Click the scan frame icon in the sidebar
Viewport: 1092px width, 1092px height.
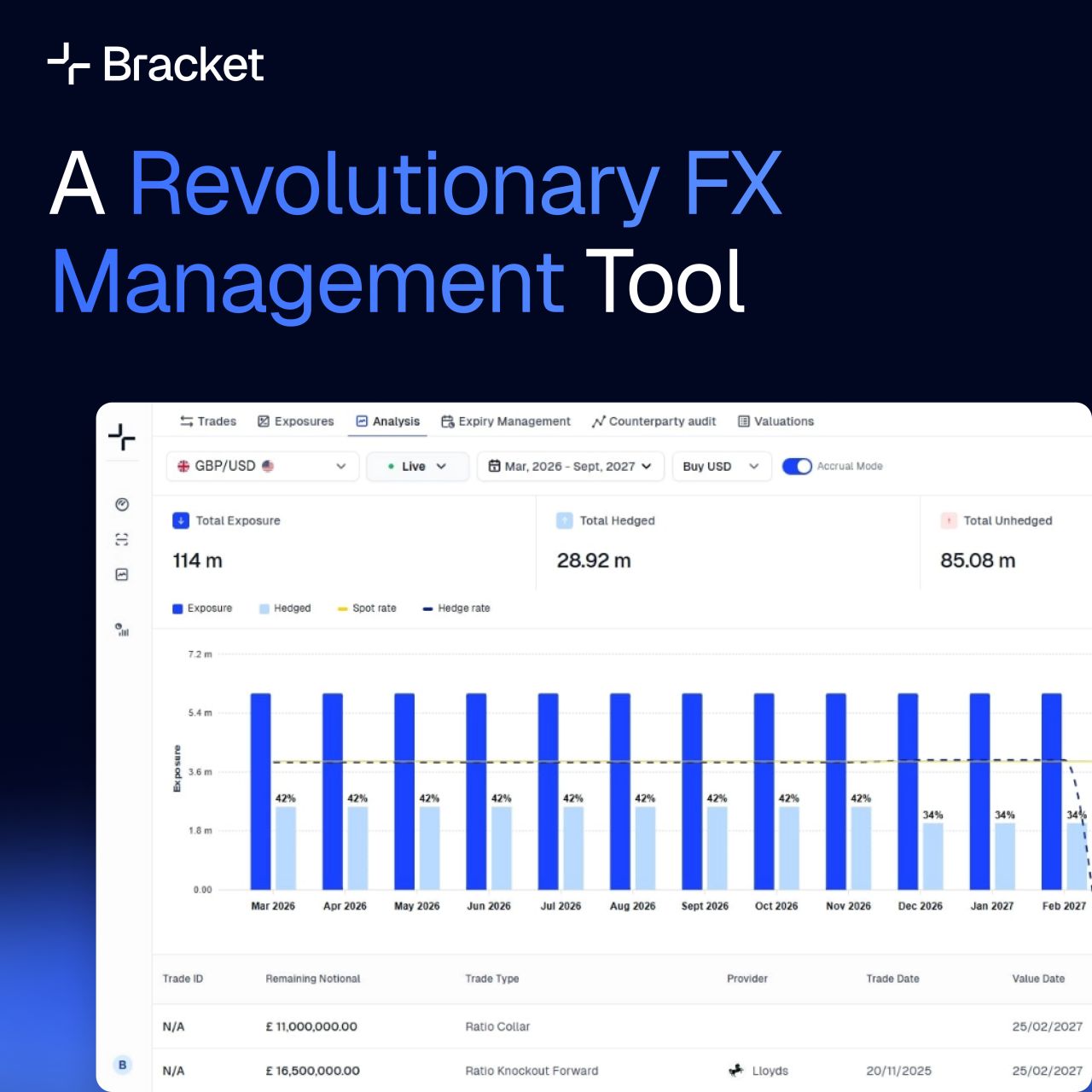(122, 539)
